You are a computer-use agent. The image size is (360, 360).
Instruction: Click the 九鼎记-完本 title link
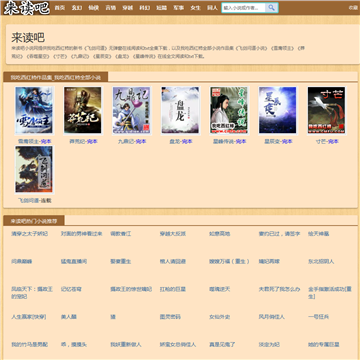click(132, 141)
